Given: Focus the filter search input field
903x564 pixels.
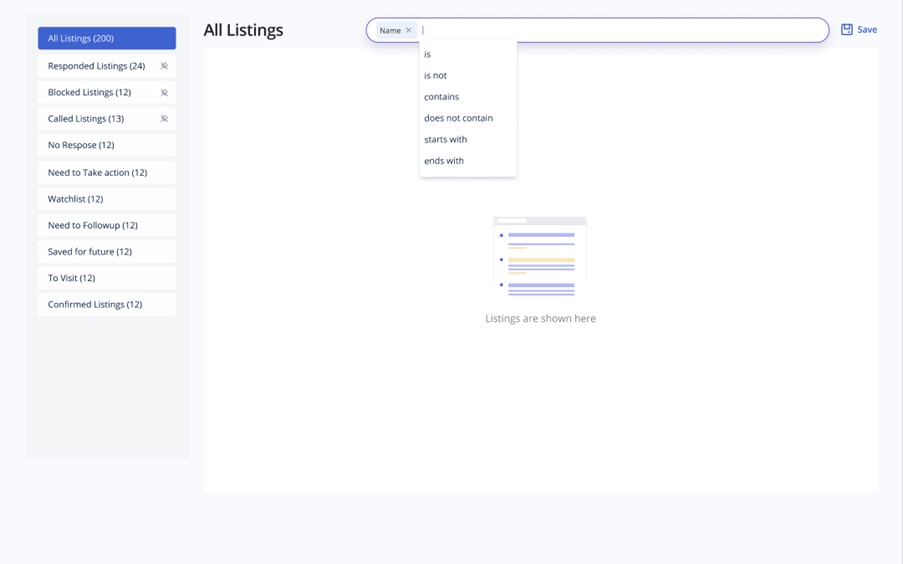Looking at the screenshot, I should point(620,31).
